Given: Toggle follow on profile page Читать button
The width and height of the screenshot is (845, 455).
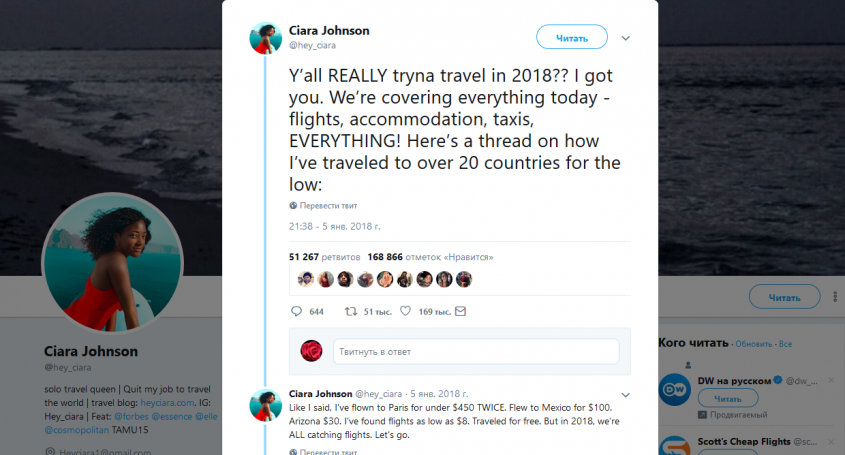Looking at the screenshot, I should pyautogui.click(x=785, y=297).
